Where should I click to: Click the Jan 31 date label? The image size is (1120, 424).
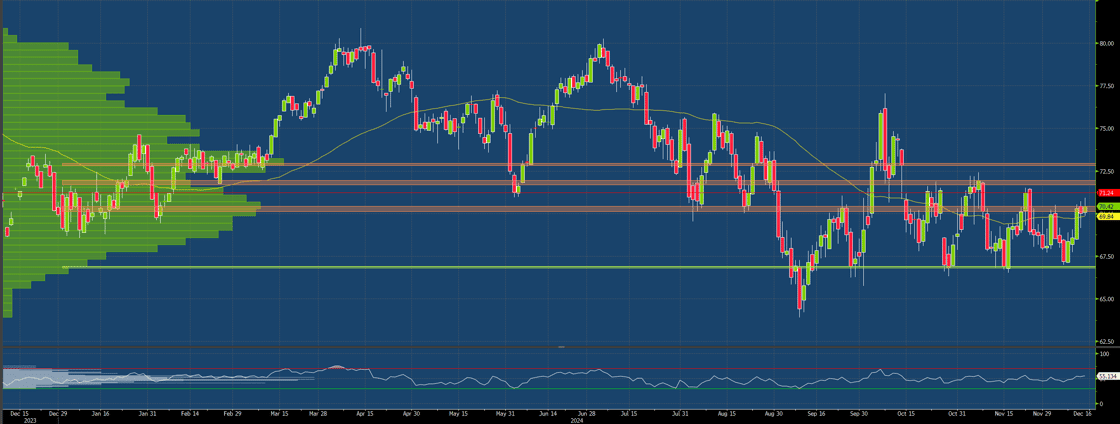coord(146,413)
